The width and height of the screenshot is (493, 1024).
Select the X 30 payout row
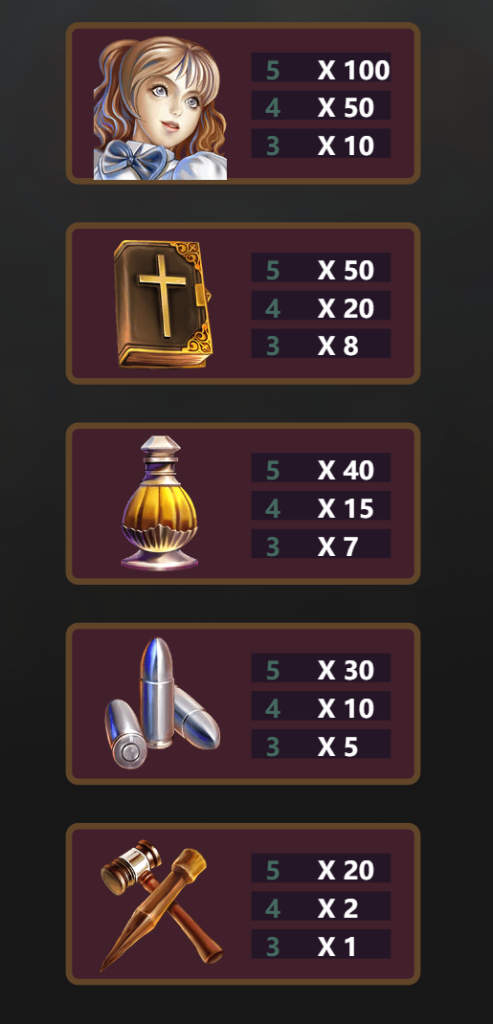[x=321, y=667]
